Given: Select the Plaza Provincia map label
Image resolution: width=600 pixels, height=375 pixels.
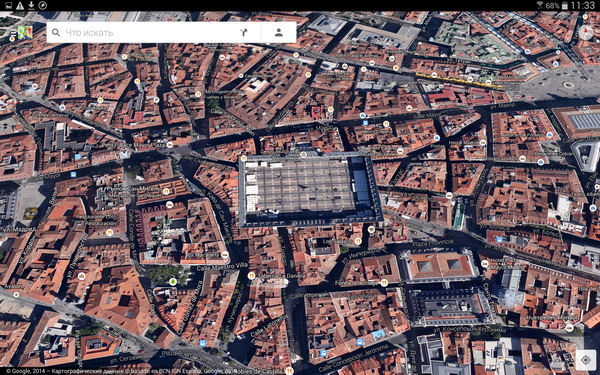Looking at the screenshot, I should [x=433, y=242].
